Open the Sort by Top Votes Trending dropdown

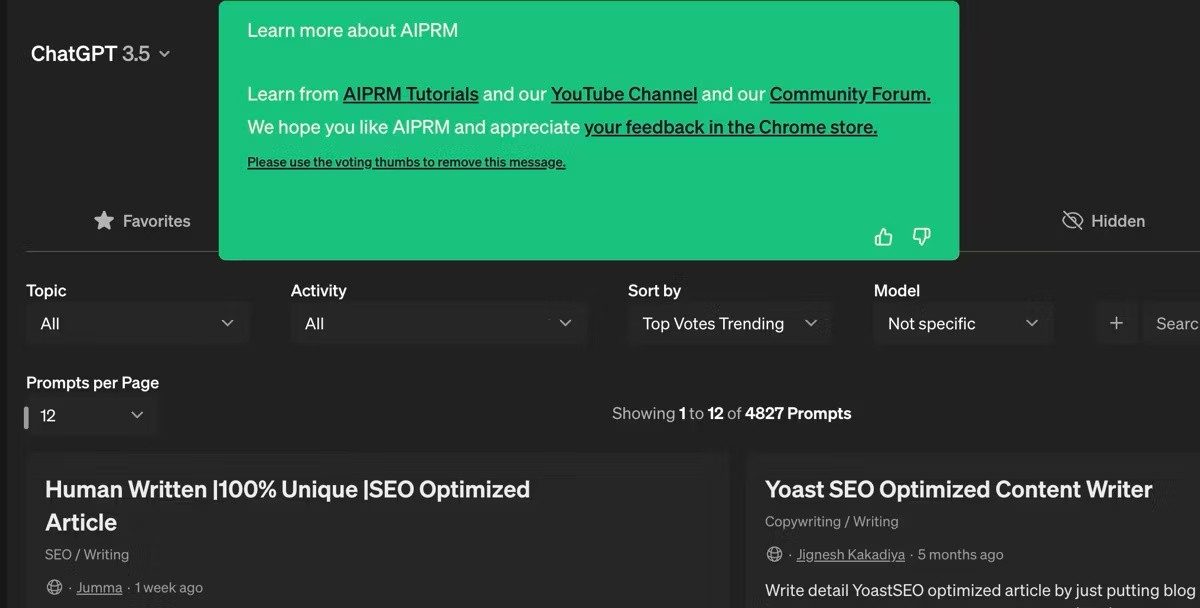point(730,323)
